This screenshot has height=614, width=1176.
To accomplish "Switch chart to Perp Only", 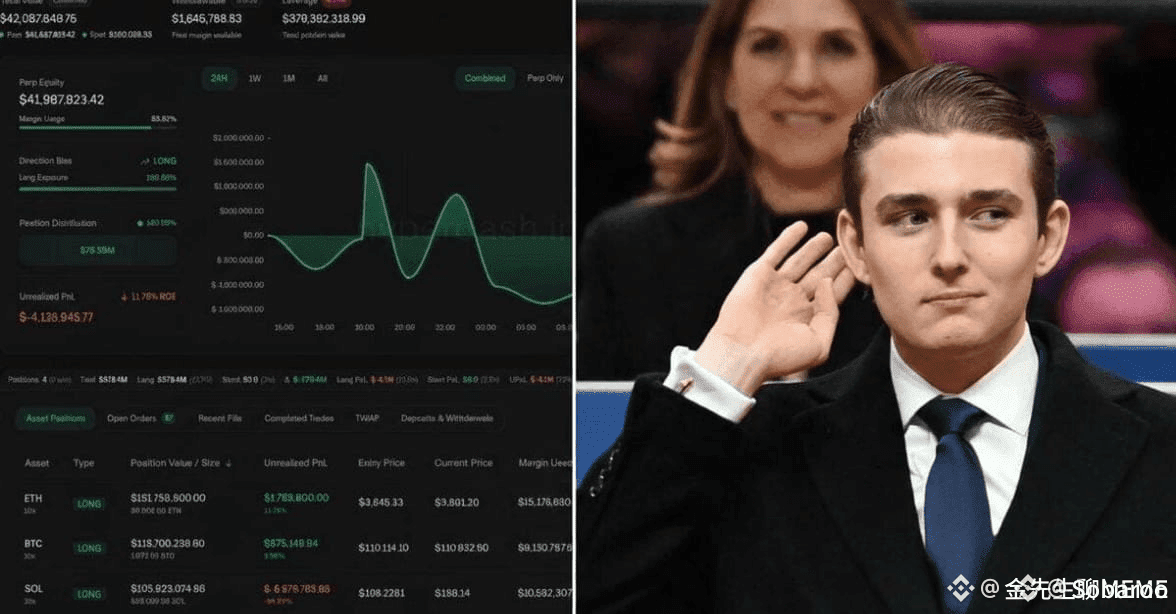I will pyautogui.click(x=545, y=78).
